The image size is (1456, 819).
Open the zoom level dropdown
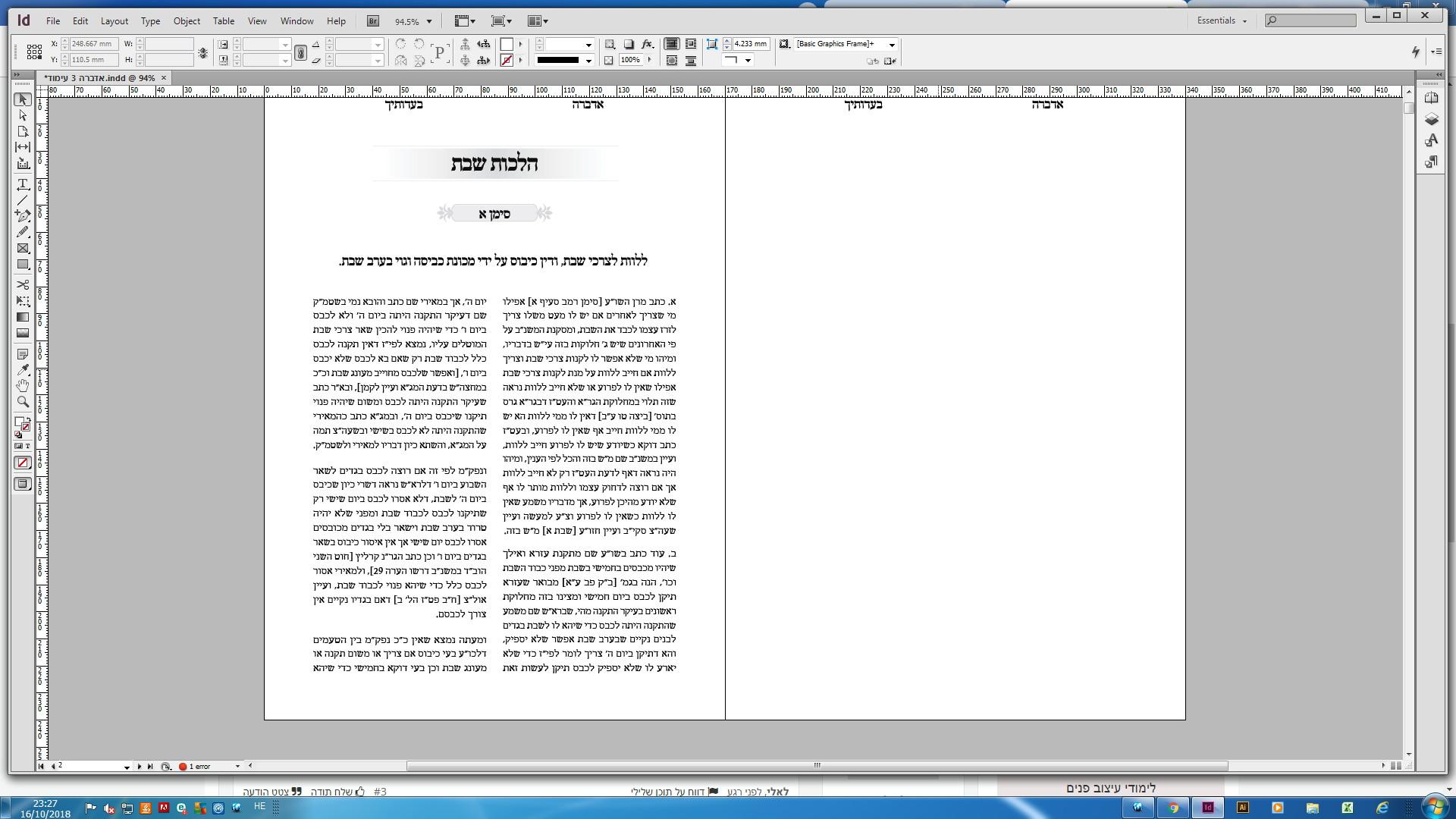[x=429, y=21]
